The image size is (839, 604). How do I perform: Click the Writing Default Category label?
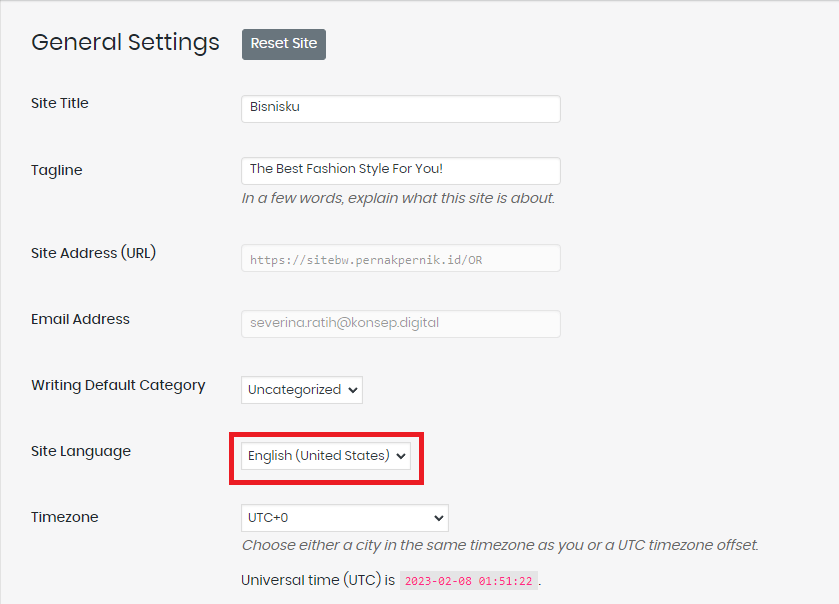(118, 385)
